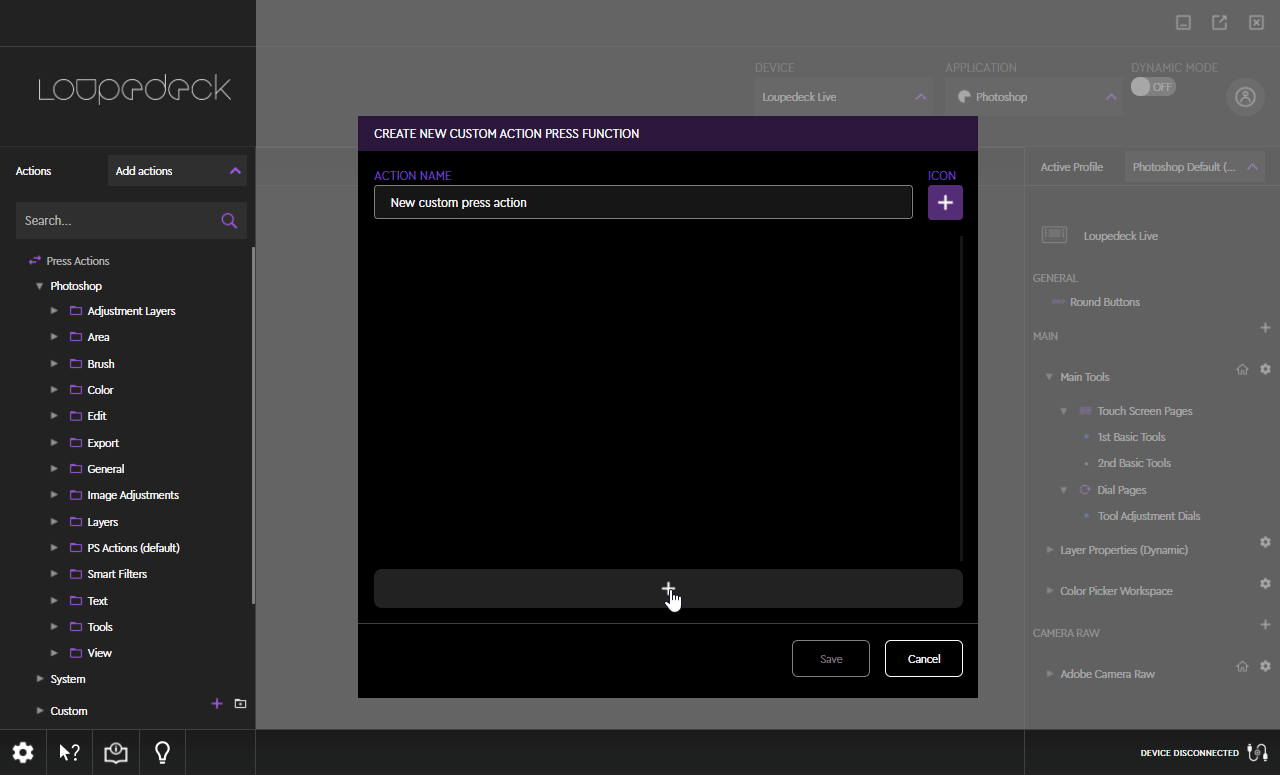
Task: Open the Brush folder icon
Action: (76, 364)
